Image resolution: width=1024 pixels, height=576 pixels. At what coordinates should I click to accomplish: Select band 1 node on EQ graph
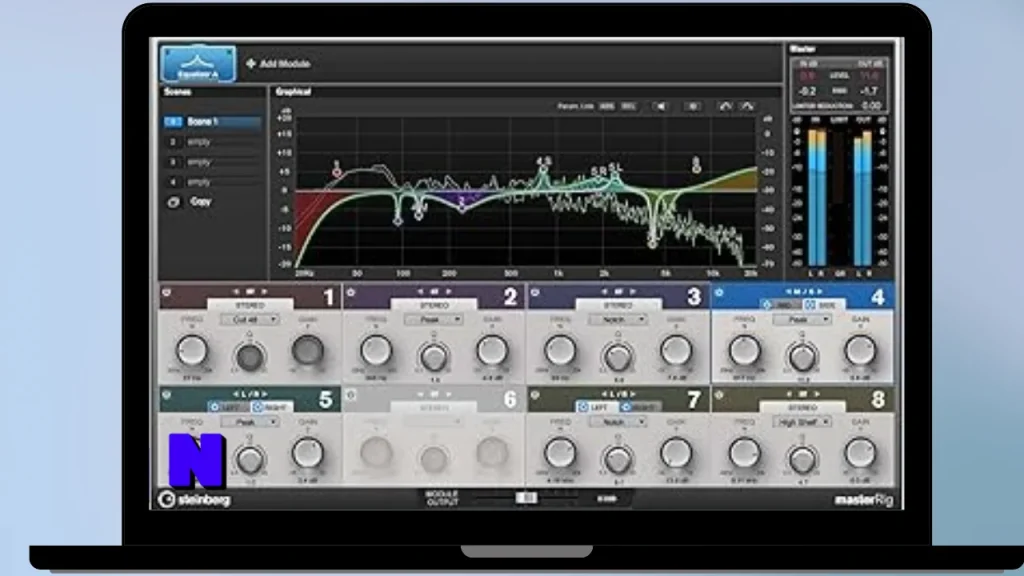pos(336,172)
